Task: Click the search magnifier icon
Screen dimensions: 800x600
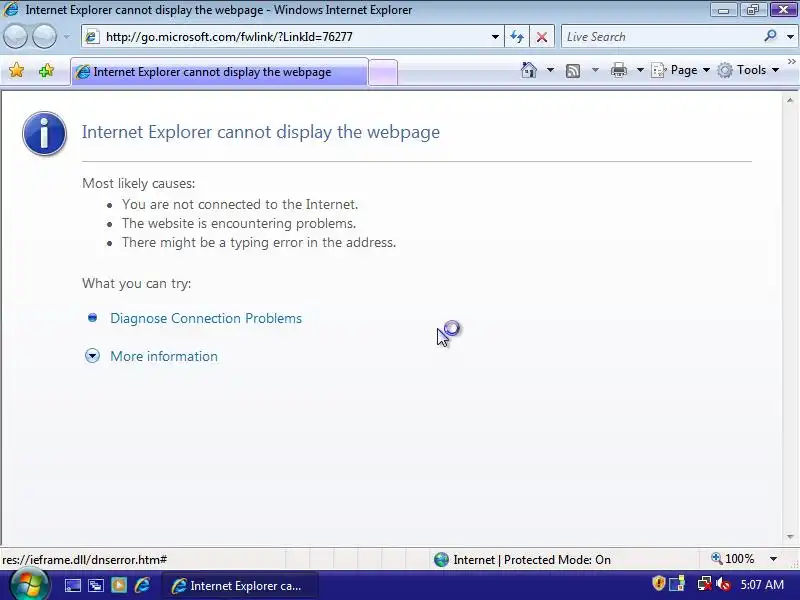Action: pyautogui.click(x=770, y=36)
